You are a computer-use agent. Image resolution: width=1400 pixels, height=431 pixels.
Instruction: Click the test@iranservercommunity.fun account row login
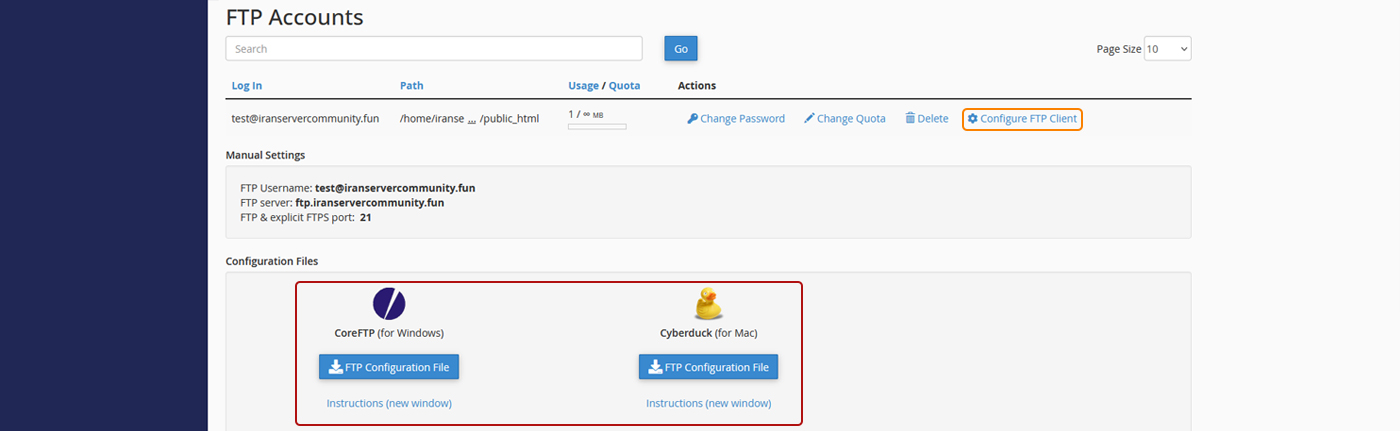tap(305, 119)
